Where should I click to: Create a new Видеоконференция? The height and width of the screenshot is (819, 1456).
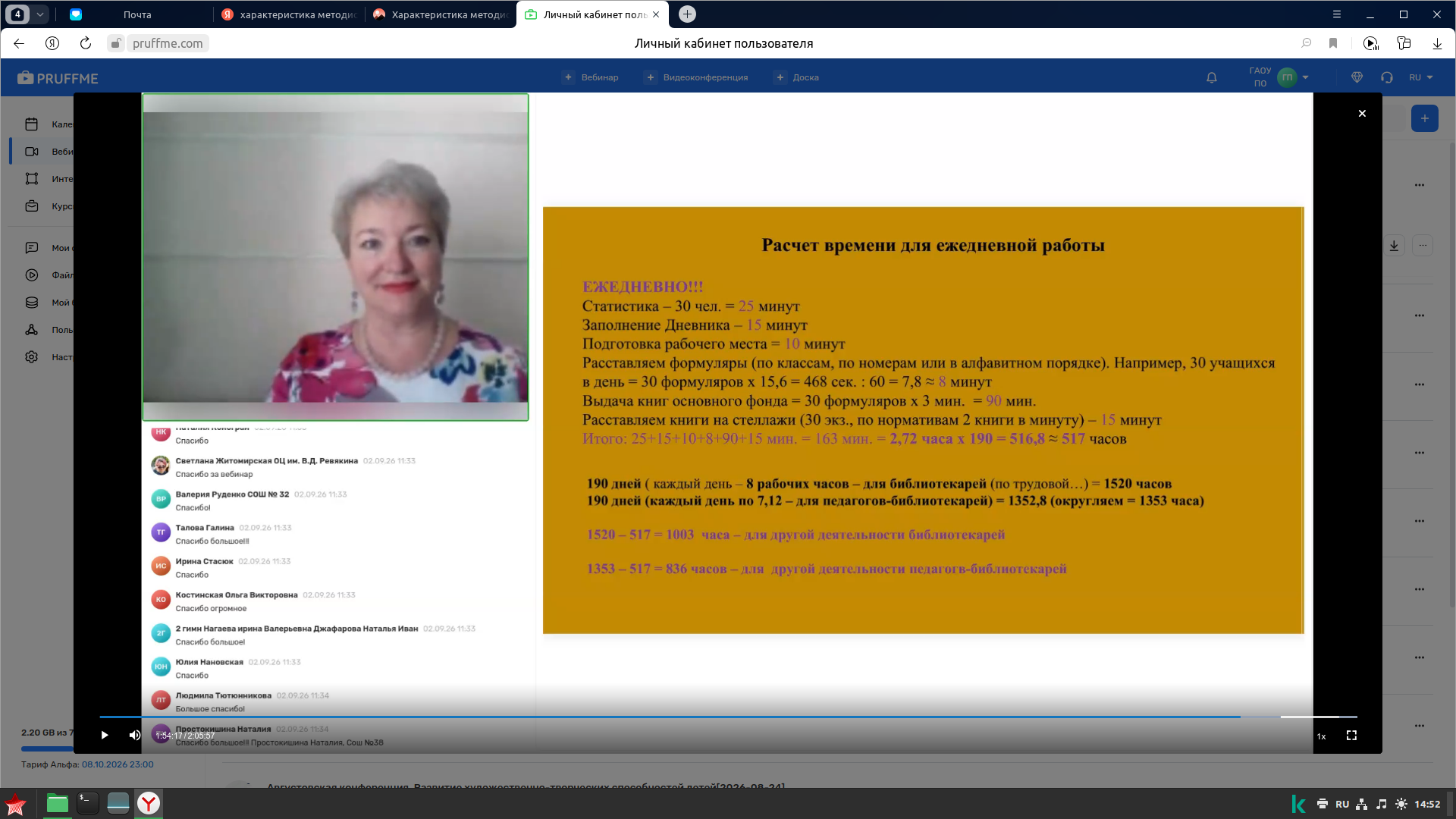point(696,77)
